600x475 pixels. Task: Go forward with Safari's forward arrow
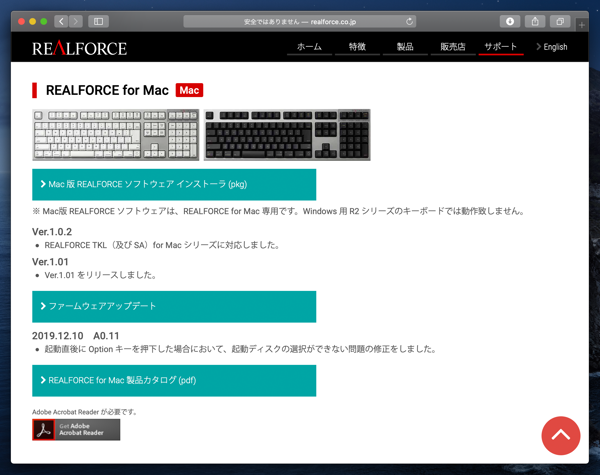76,21
